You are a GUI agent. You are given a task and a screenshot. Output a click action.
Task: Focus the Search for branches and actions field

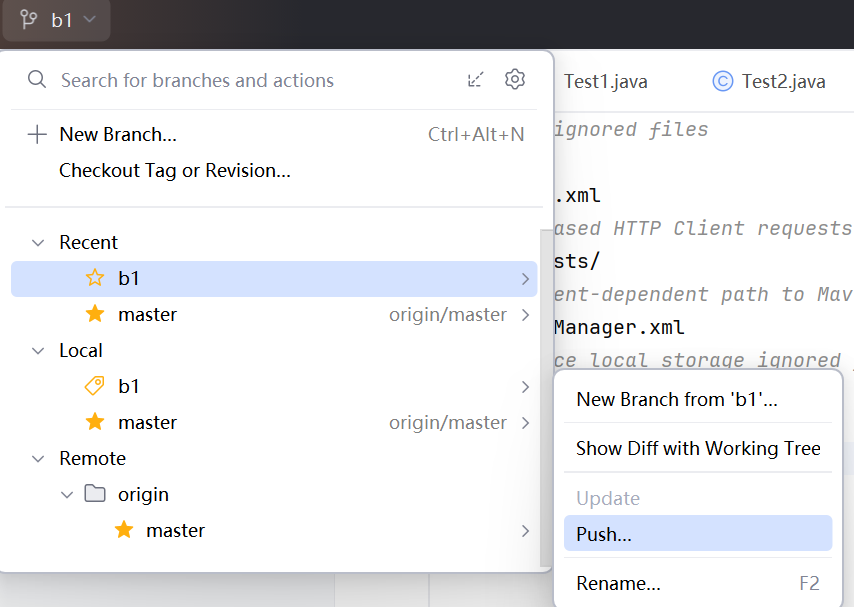coord(197,80)
